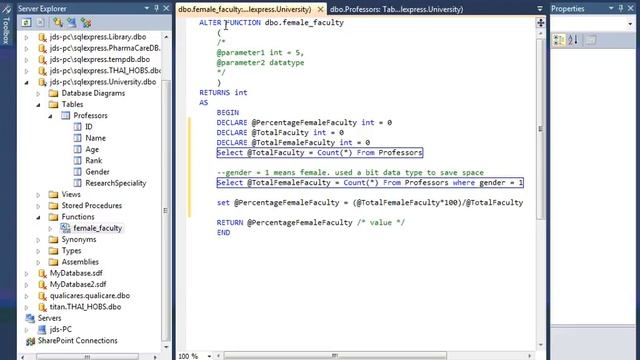Expand jds-pc\sqlexpress.tempdb.dbo connection
Screen dimensions: 640x360
tap(27, 60)
